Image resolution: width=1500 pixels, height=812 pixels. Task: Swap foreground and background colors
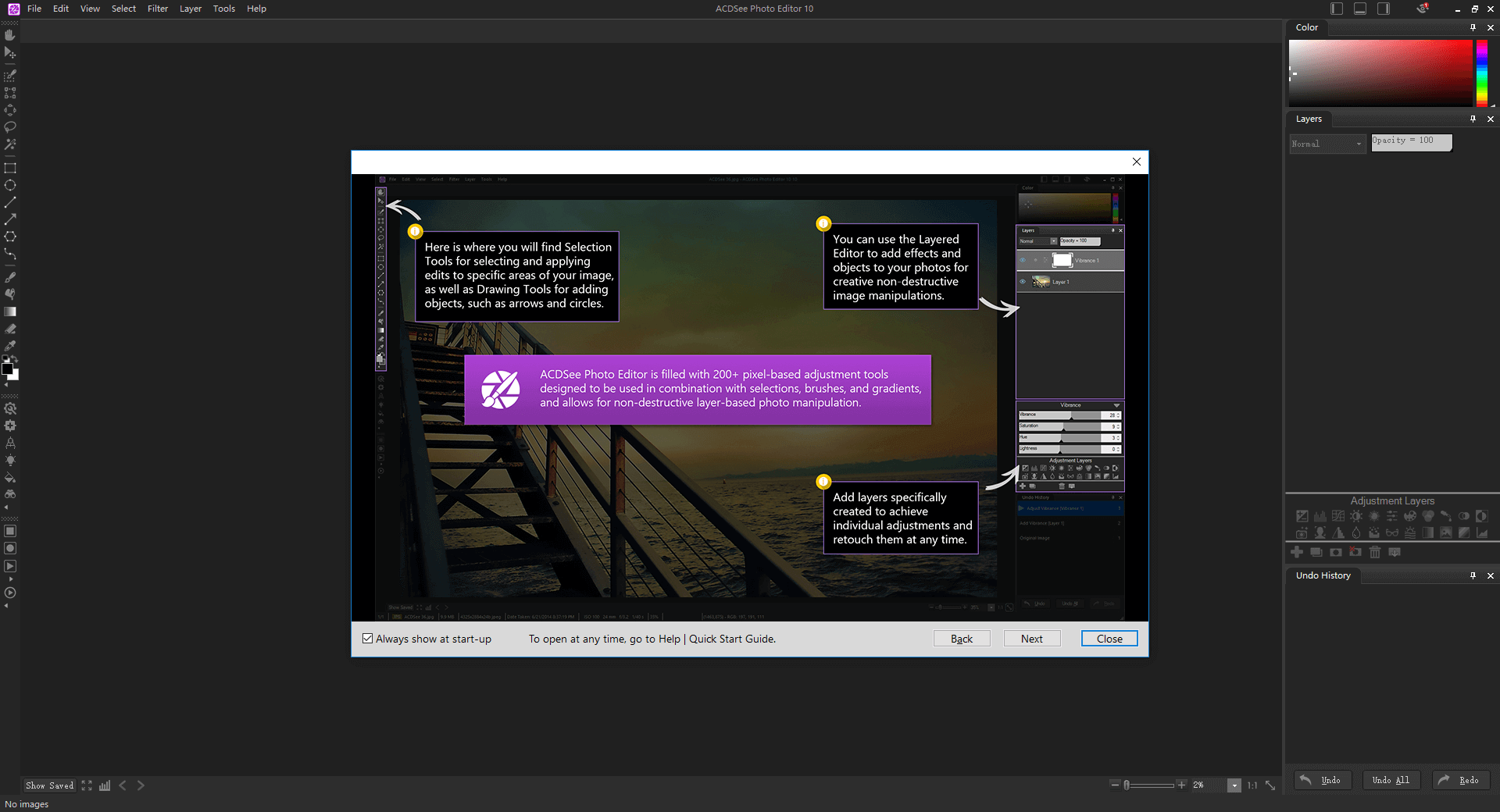14,360
